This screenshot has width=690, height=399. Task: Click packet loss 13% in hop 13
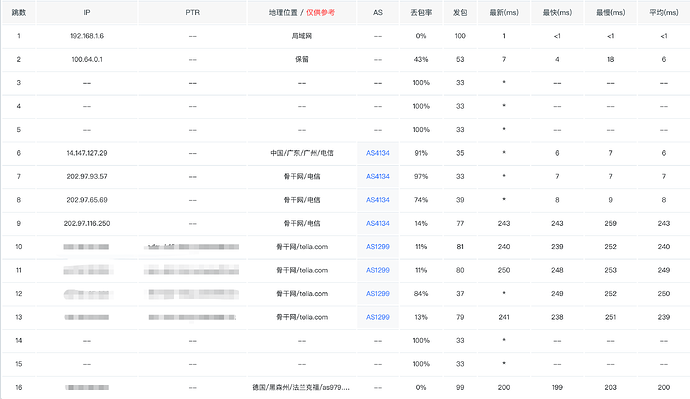pyautogui.click(x=421, y=317)
